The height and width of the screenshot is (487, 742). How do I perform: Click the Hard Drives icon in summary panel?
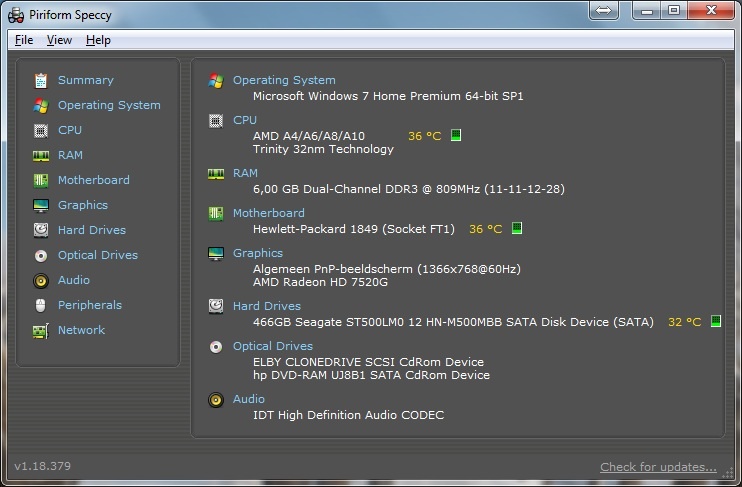(216, 306)
